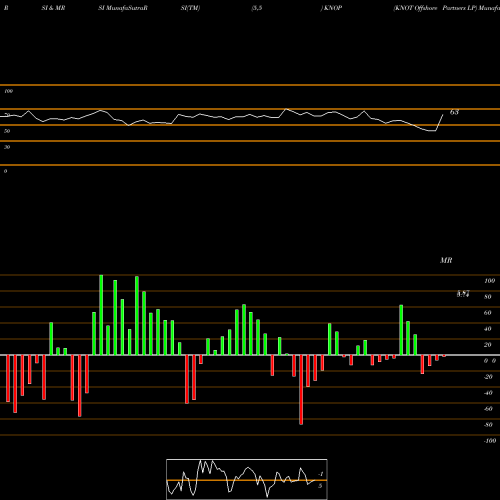Click the RSI axis label '50'
This screenshot has width=500, height=500.
click(x=7, y=131)
